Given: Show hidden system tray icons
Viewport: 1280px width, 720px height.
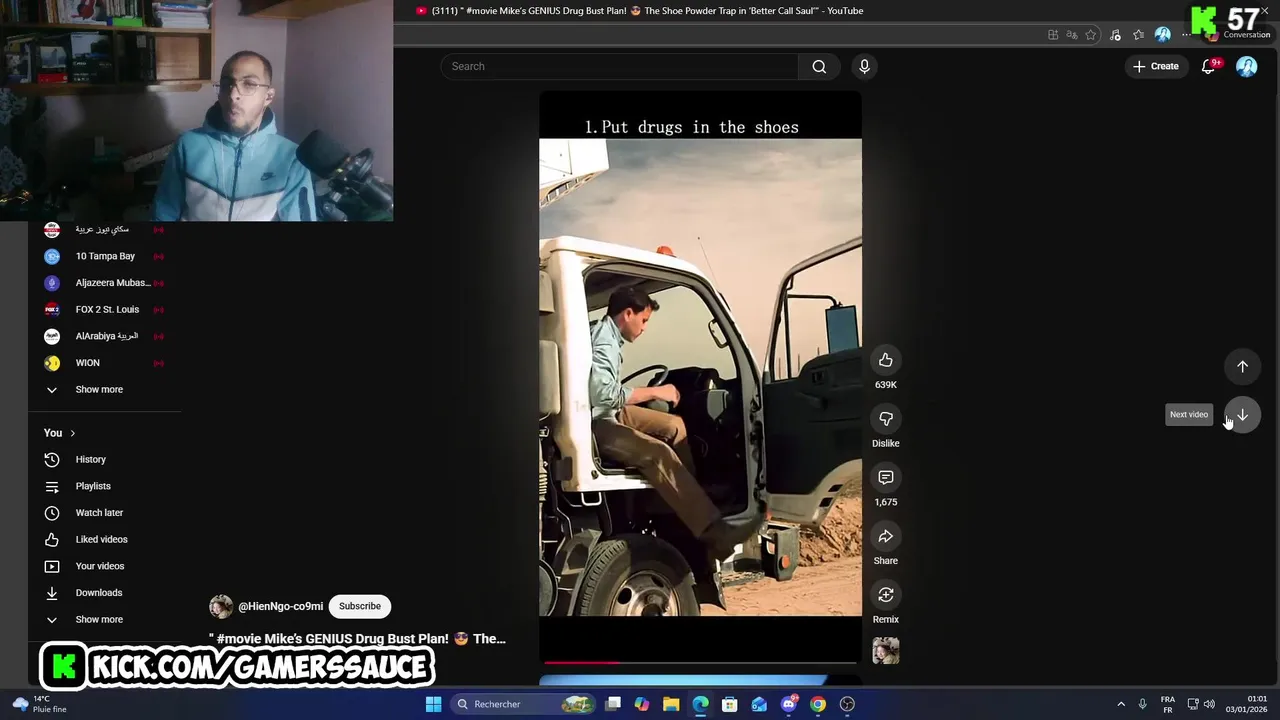Looking at the screenshot, I should [1121, 704].
